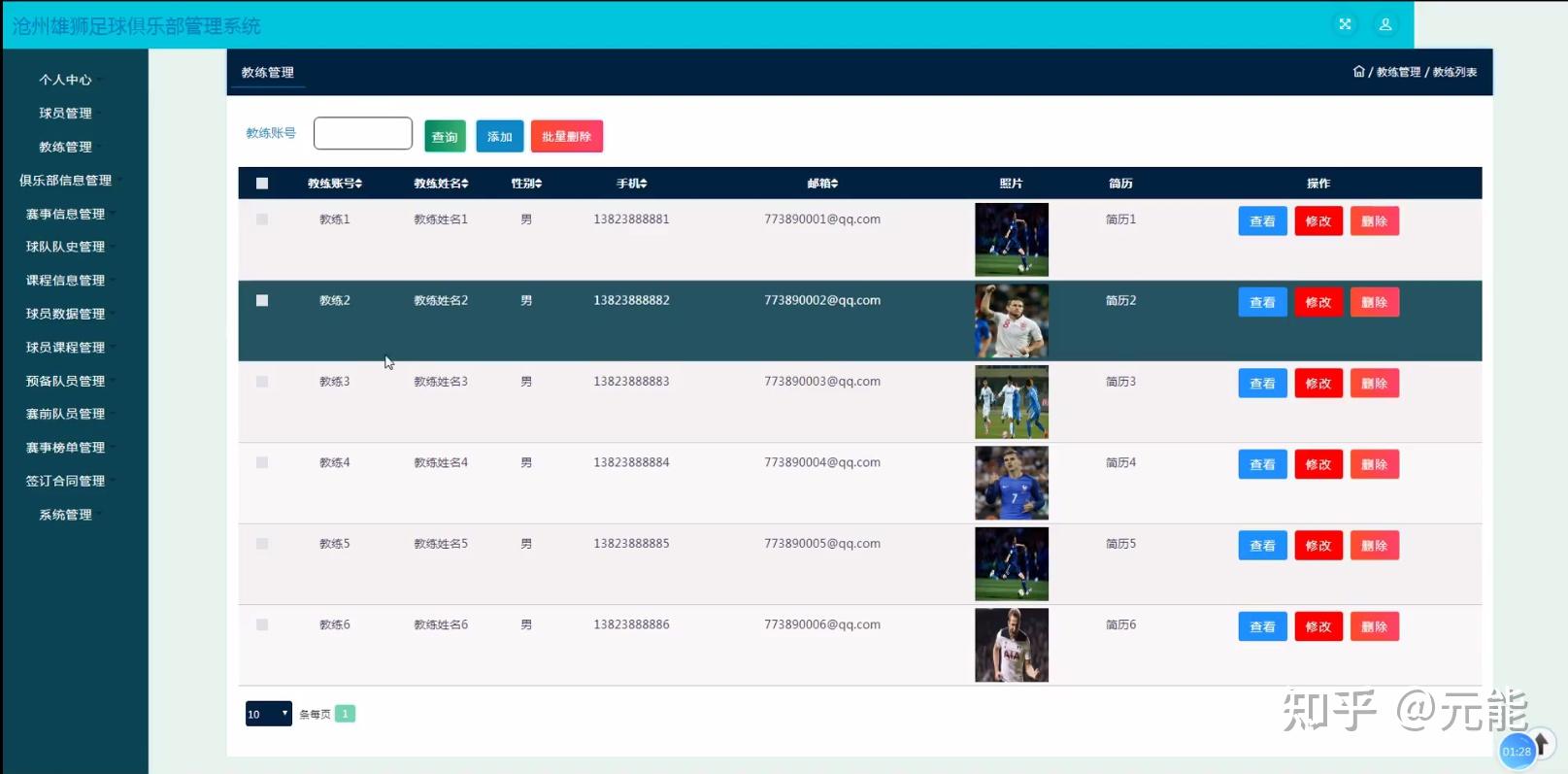Click 查看 for 教练6
Viewport: 1568px width, 774px height.
(1262, 626)
